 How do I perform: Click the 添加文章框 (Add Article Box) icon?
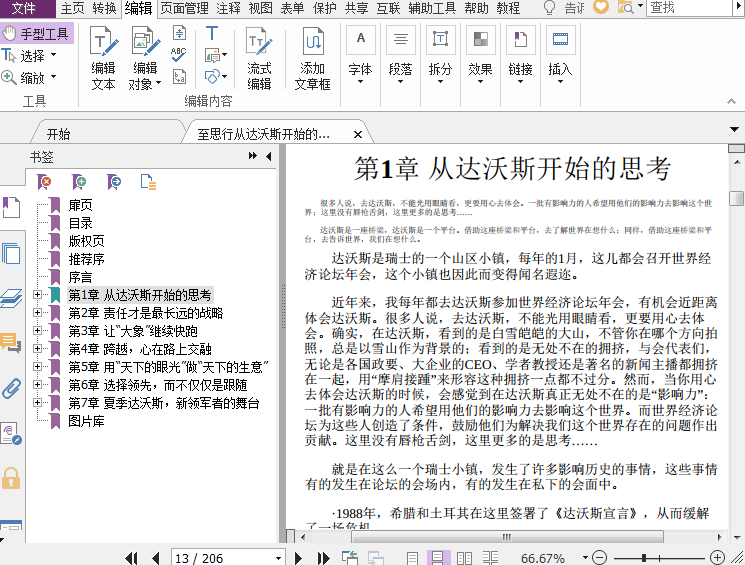(312, 56)
